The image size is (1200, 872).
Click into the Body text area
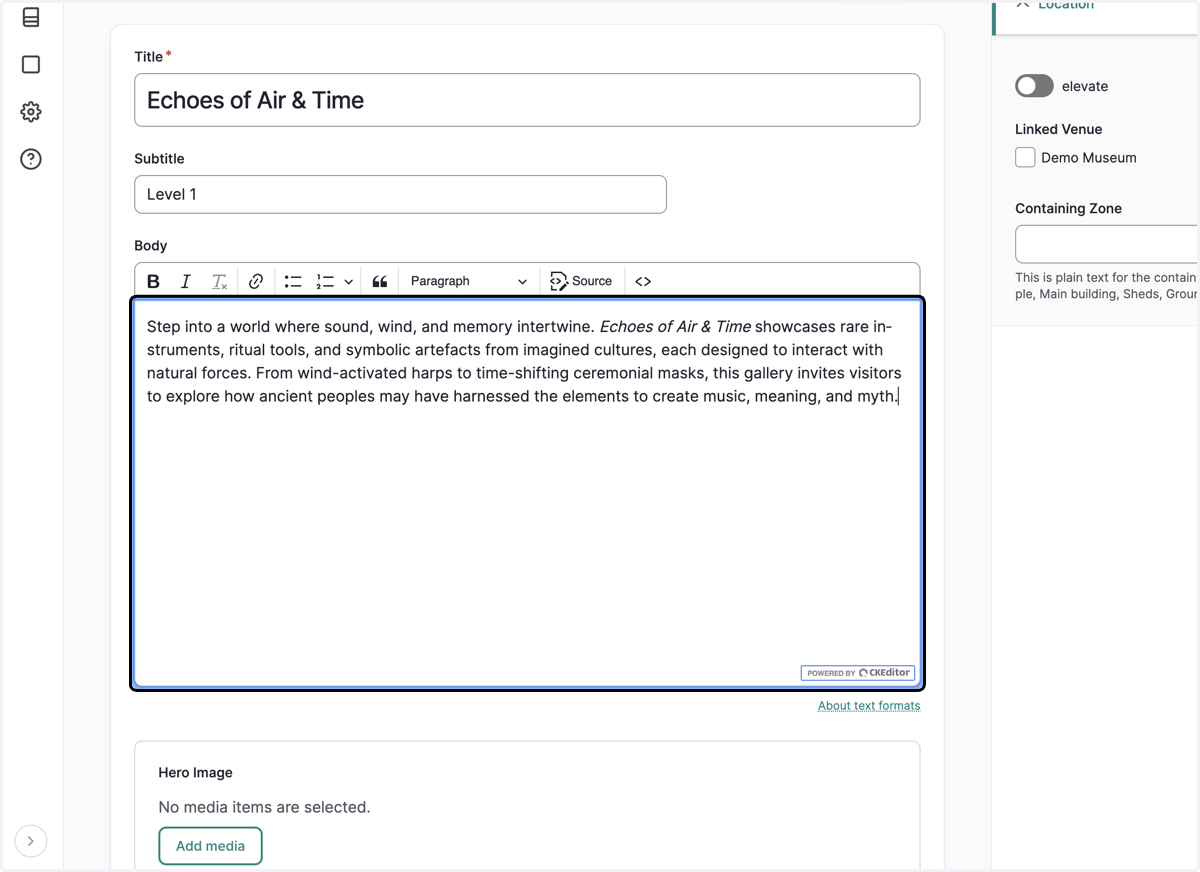[x=527, y=493]
